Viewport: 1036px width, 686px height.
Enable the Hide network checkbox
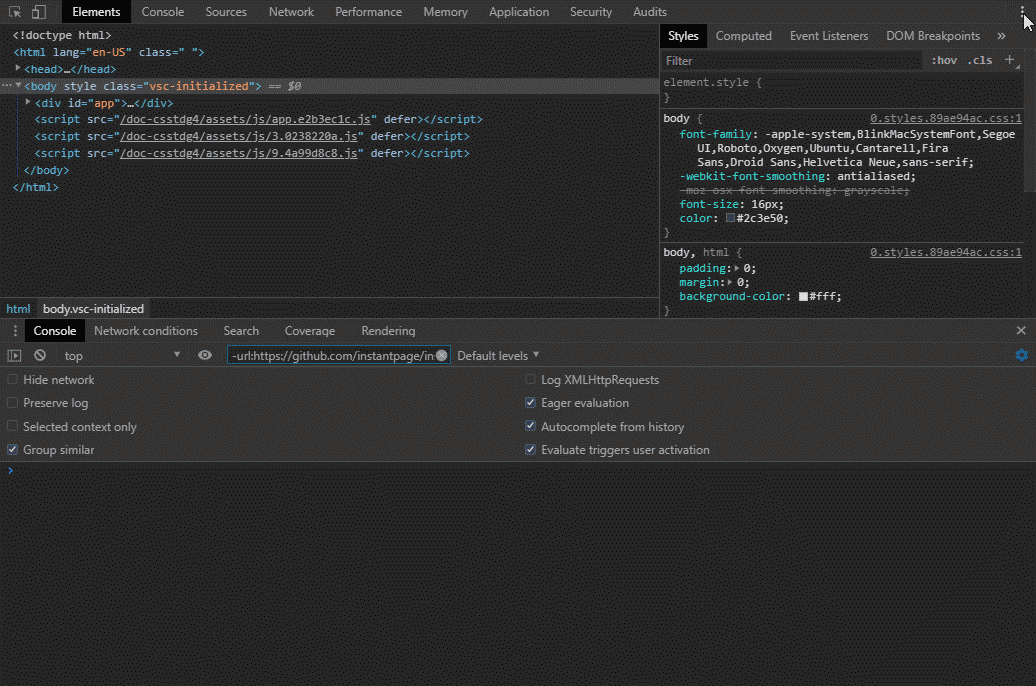[x=13, y=380]
